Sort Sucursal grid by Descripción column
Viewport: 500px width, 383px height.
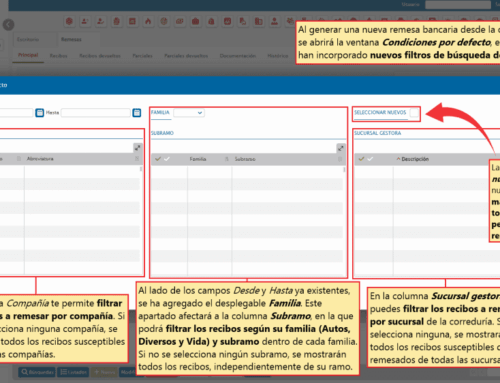(x=415, y=159)
